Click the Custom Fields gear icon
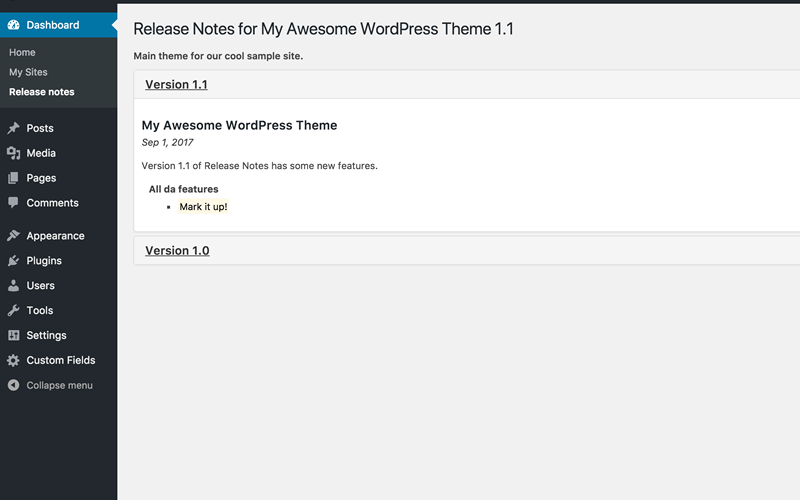This screenshot has height=500, width=800. [x=14, y=360]
